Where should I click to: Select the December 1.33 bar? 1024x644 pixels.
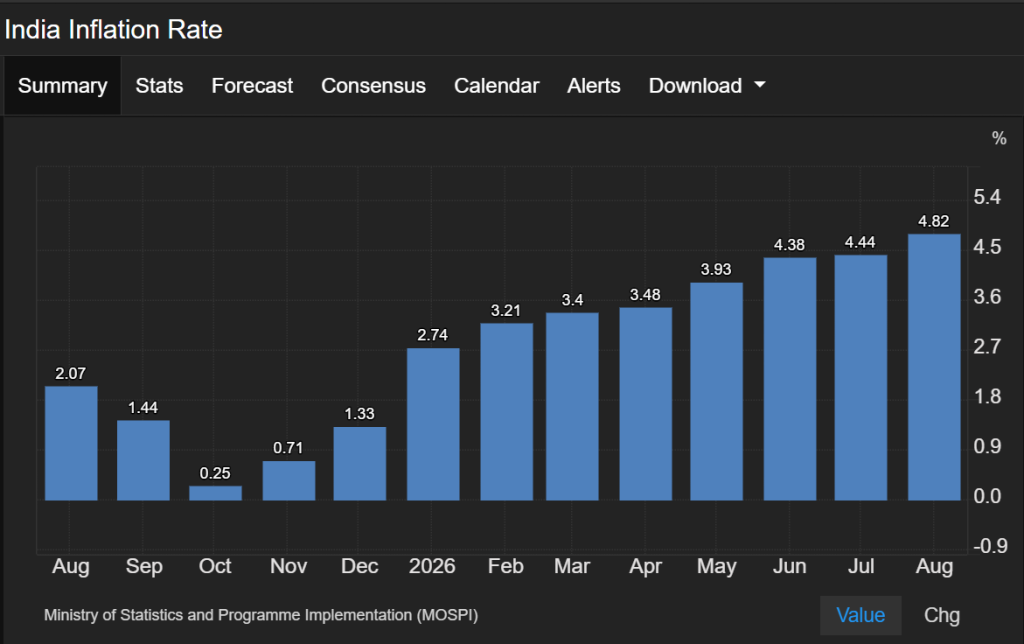[360, 464]
